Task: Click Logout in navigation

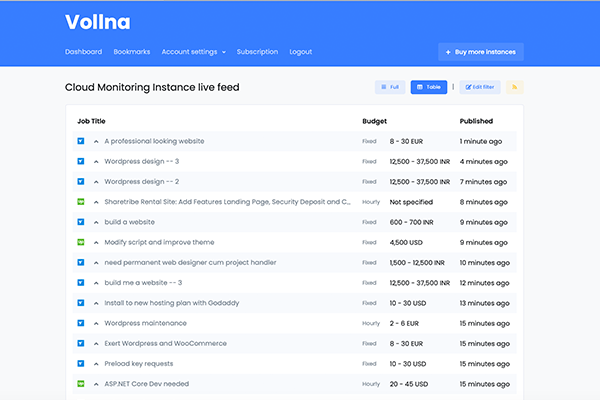Action: coord(301,52)
